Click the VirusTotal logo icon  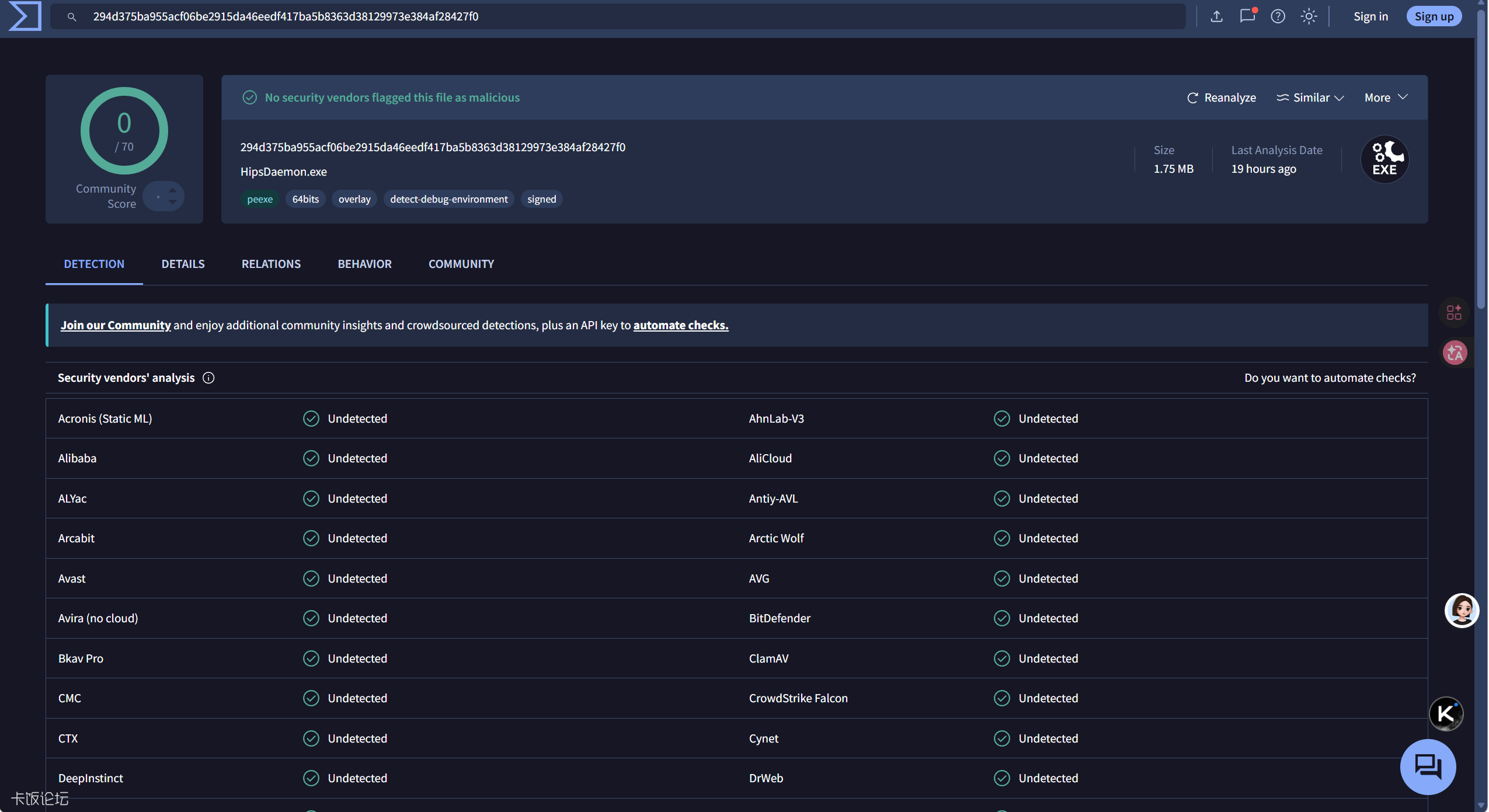click(x=25, y=16)
